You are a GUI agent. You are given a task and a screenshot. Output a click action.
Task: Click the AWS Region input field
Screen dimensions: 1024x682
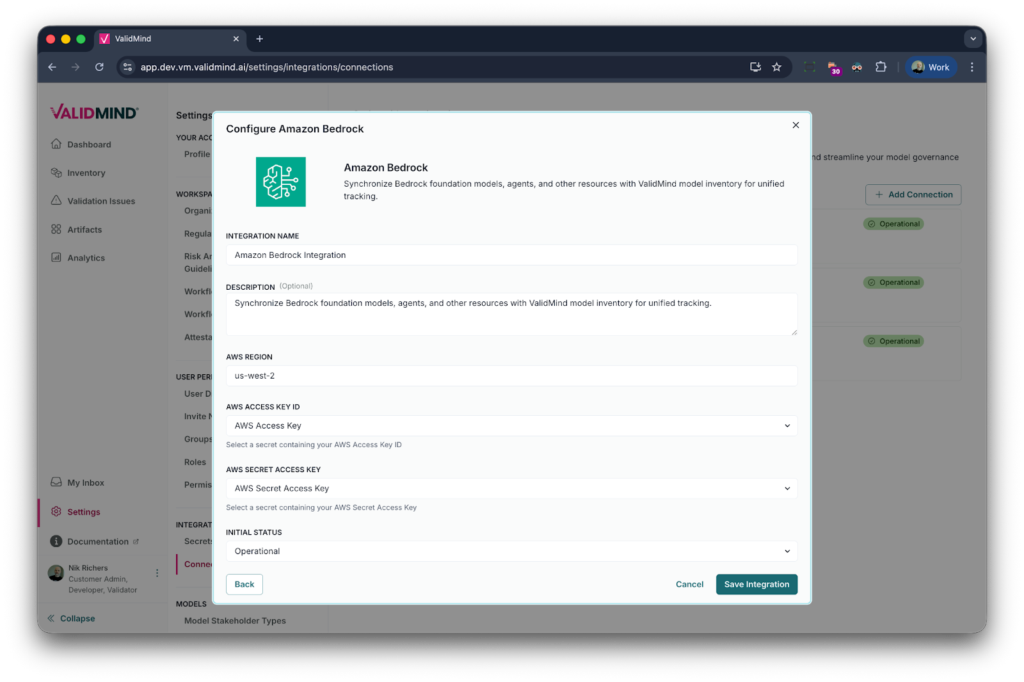click(x=511, y=376)
